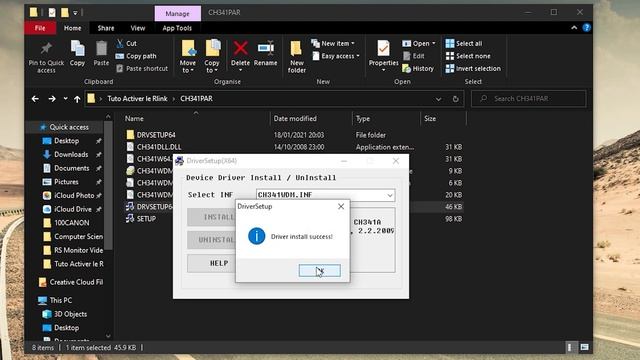The width and height of the screenshot is (640, 360).
Task: Open the 100CANON folder in sidebar
Action: [x=71, y=223]
